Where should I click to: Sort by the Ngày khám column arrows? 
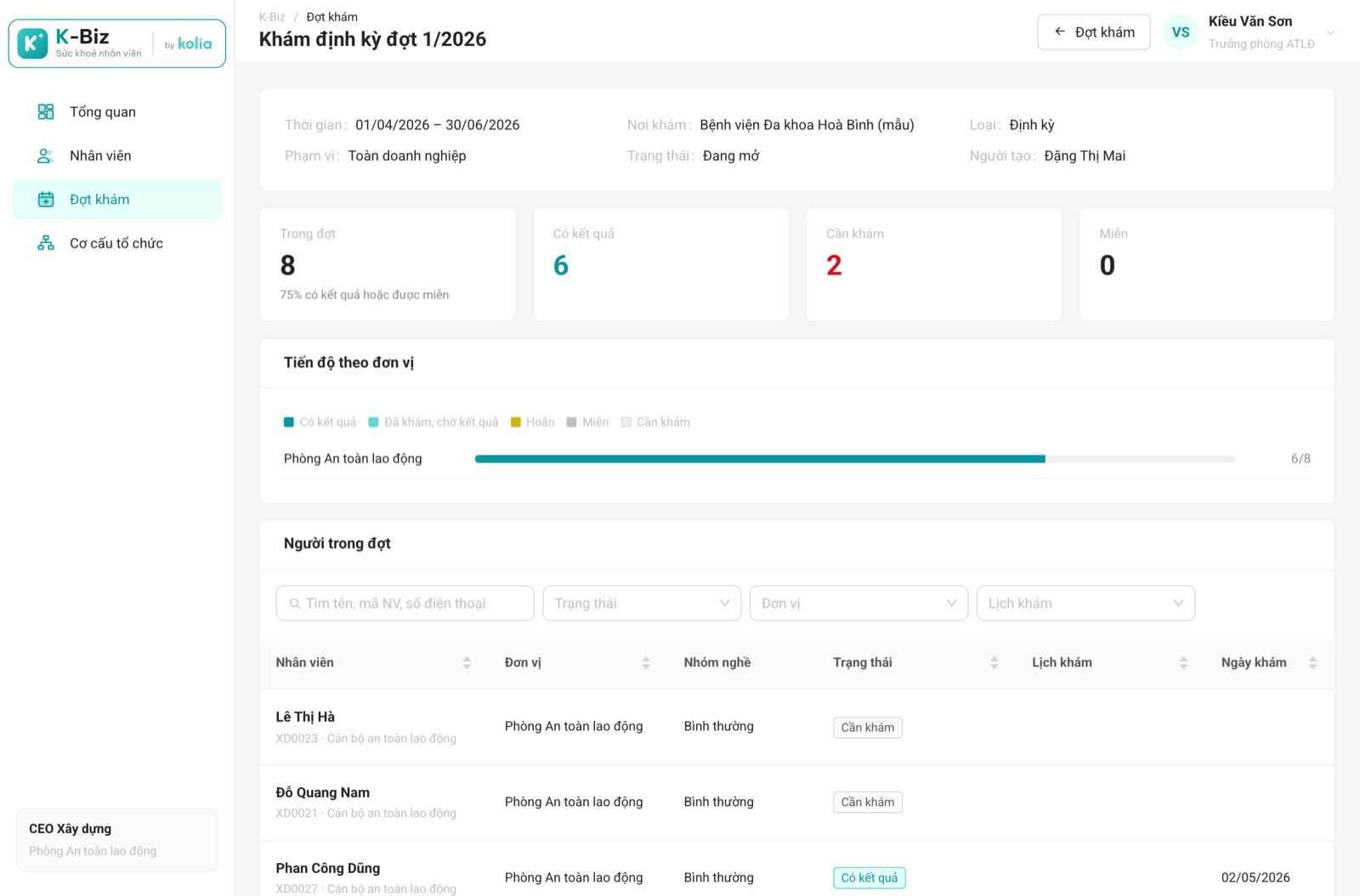[x=1313, y=662]
